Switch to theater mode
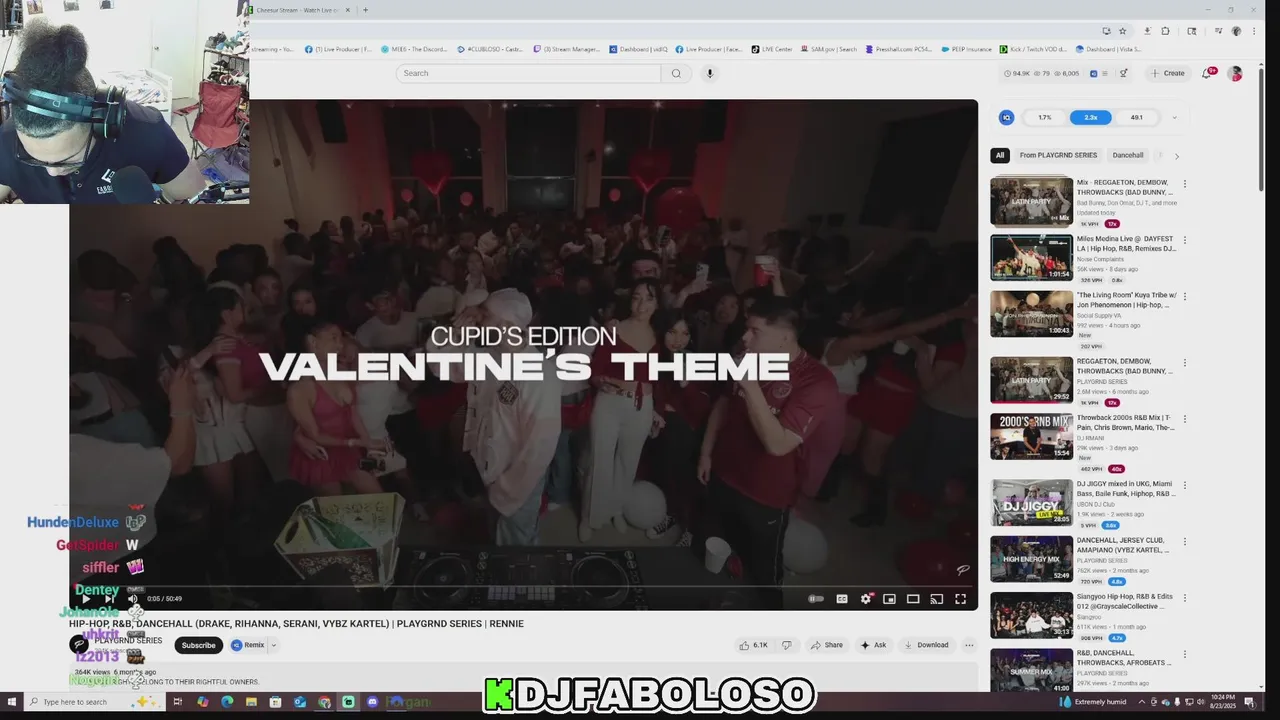 [x=913, y=599]
